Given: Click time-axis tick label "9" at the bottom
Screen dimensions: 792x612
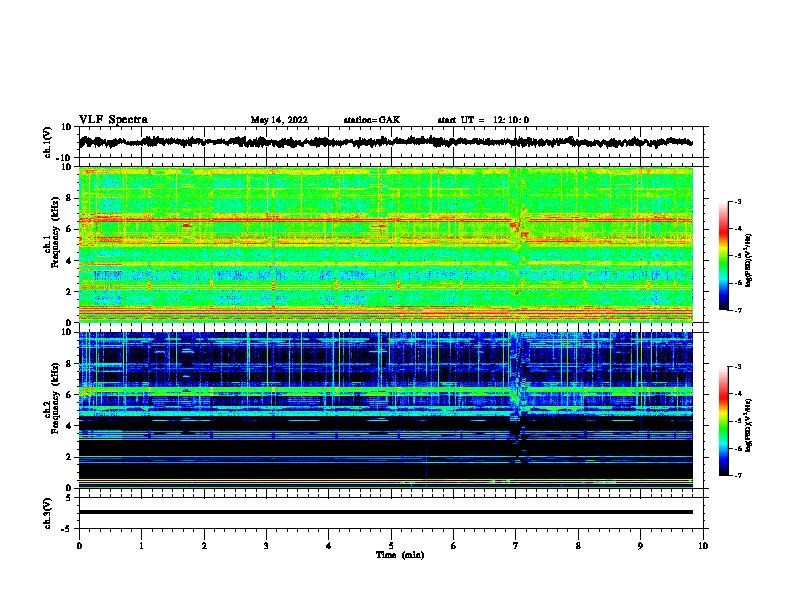Looking at the screenshot, I should coord(640,546).
